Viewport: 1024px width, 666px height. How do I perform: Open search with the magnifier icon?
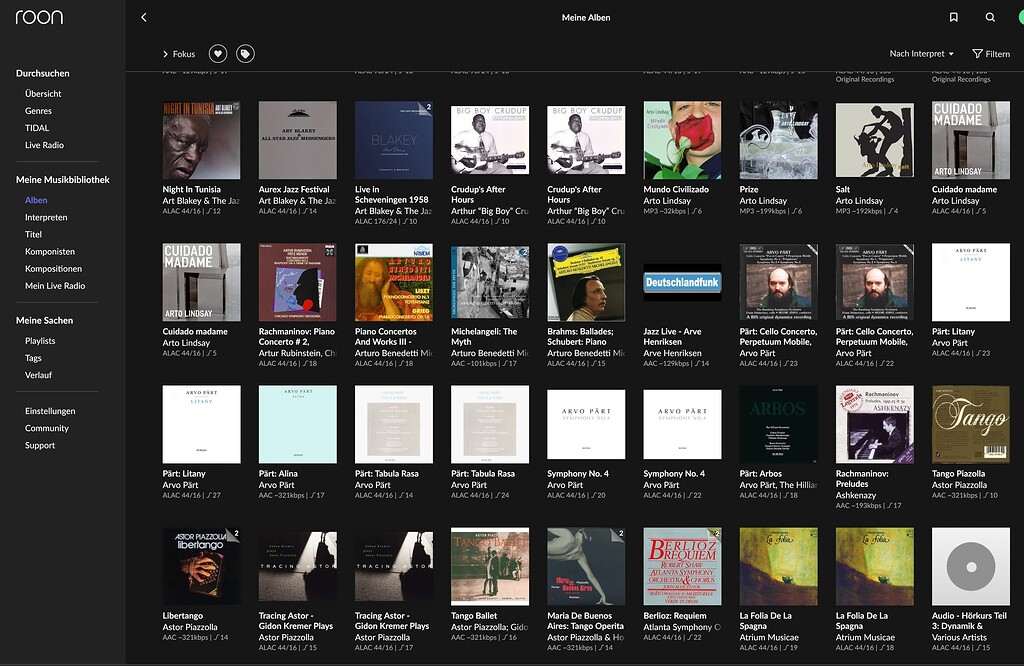(x=989, y=17)
